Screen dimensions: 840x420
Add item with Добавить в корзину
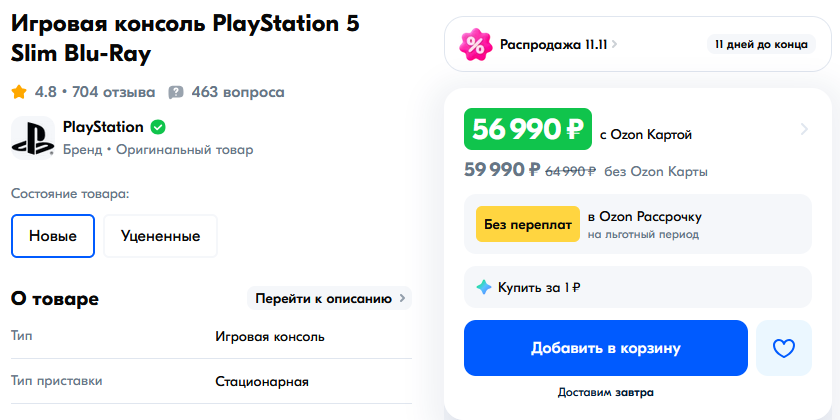606,348
